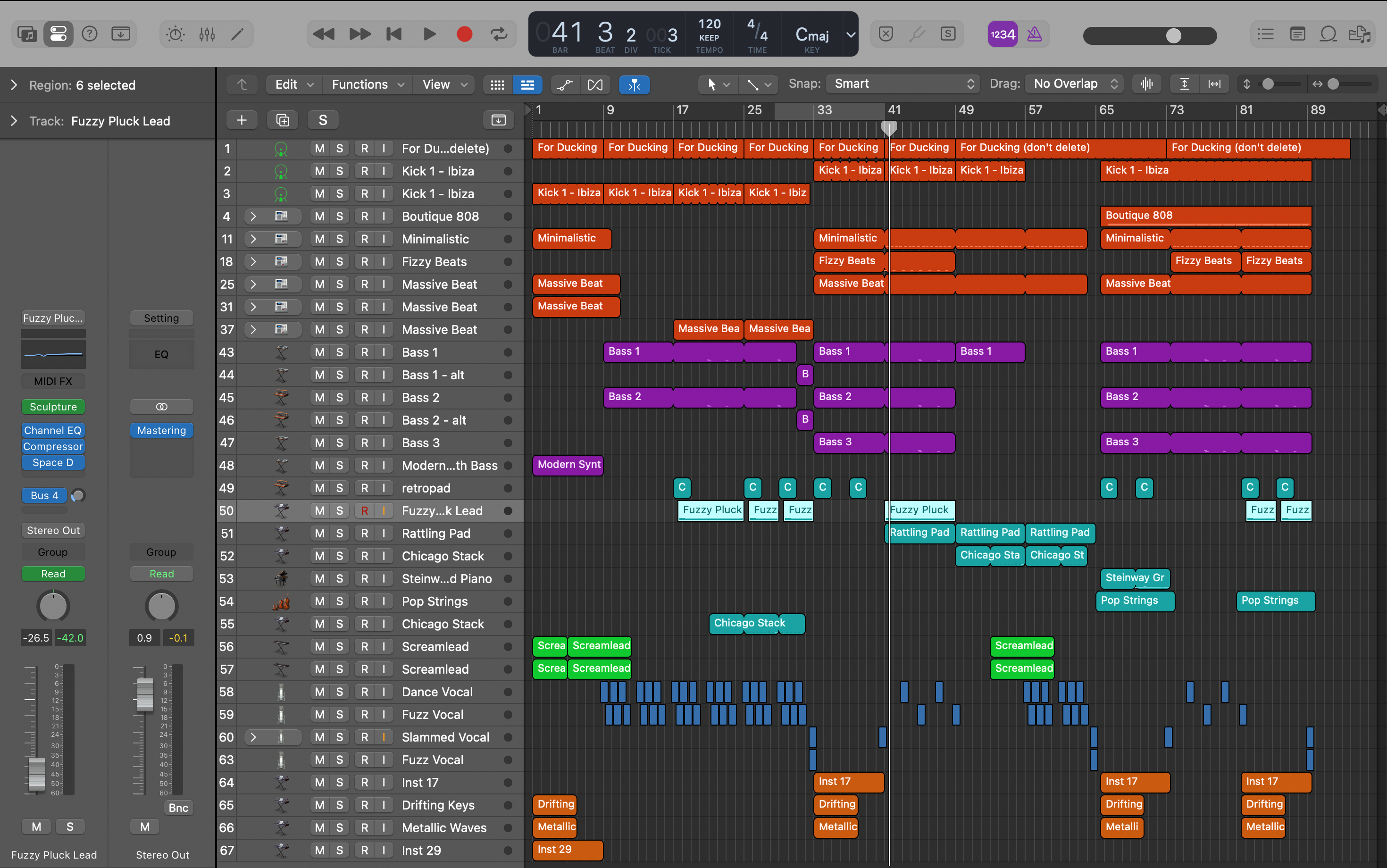This screenshot has width=1387, height=868.
Task: Click the Bnc button on Stereo Out
Action: (178, 808)
